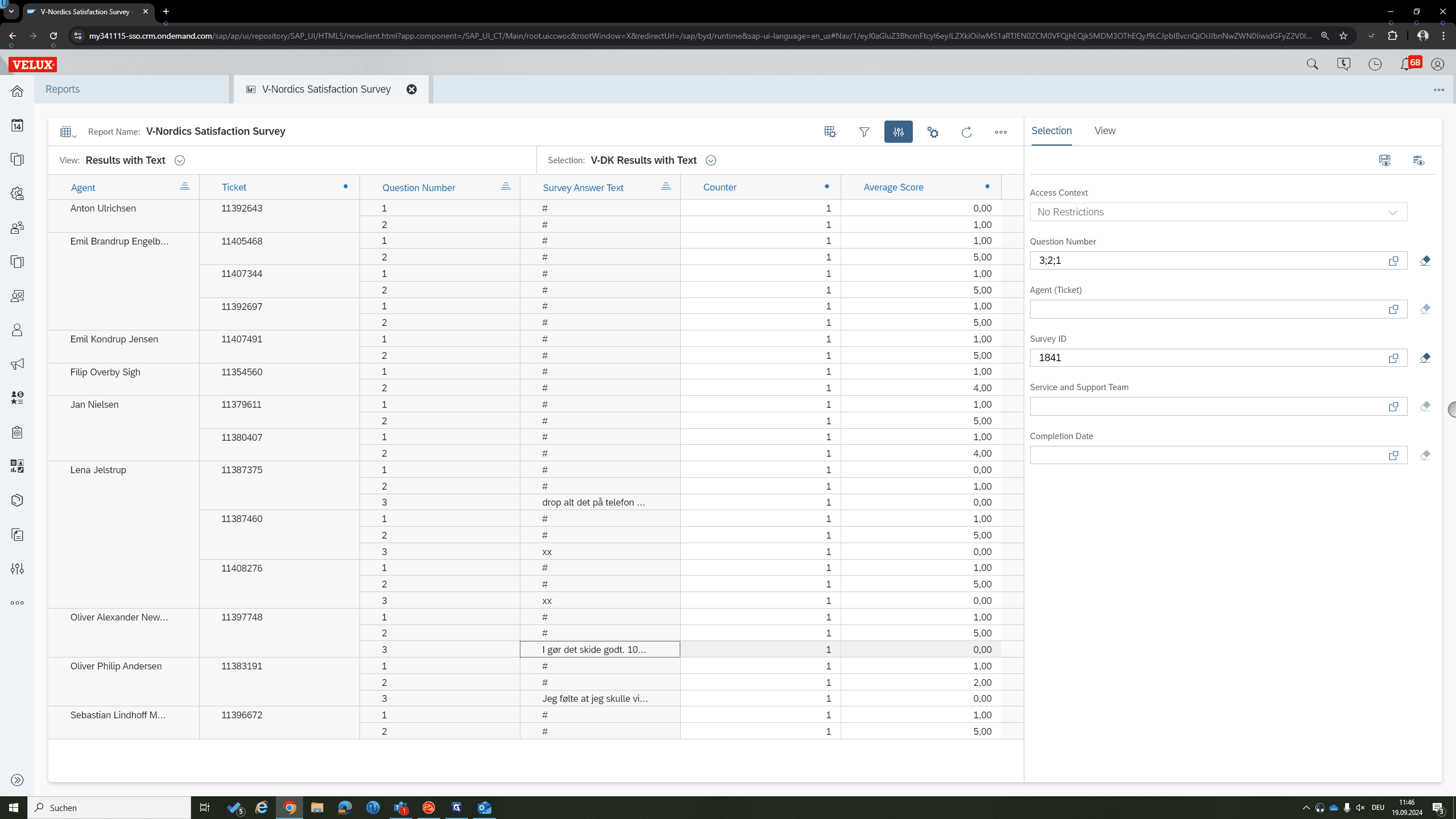Switch to the View tab in side panel
The width and height of the screenshot is (1456, 819).
click(x=1105, y=131)
